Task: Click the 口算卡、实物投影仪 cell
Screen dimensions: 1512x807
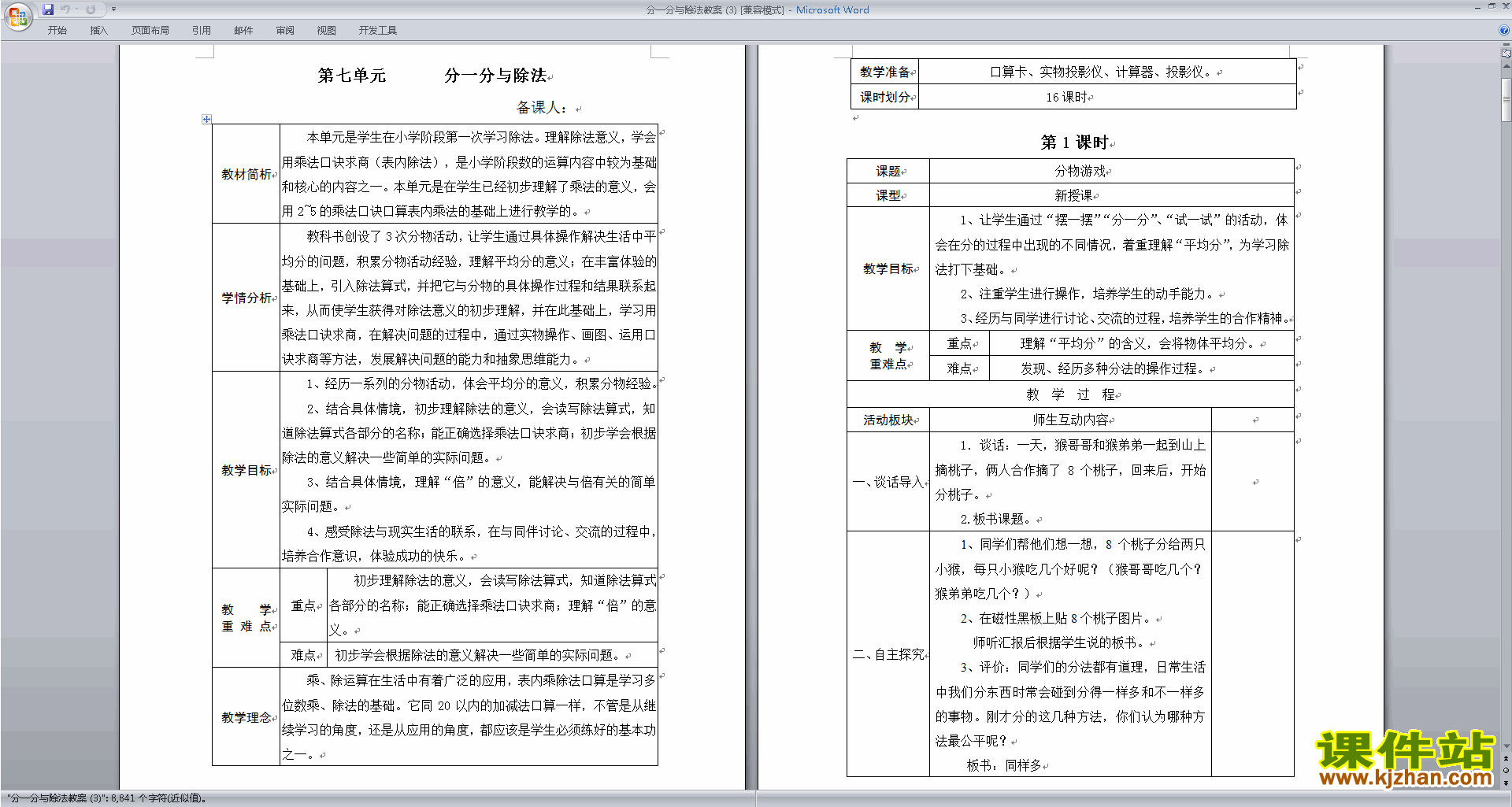Action: point(1107,72)
